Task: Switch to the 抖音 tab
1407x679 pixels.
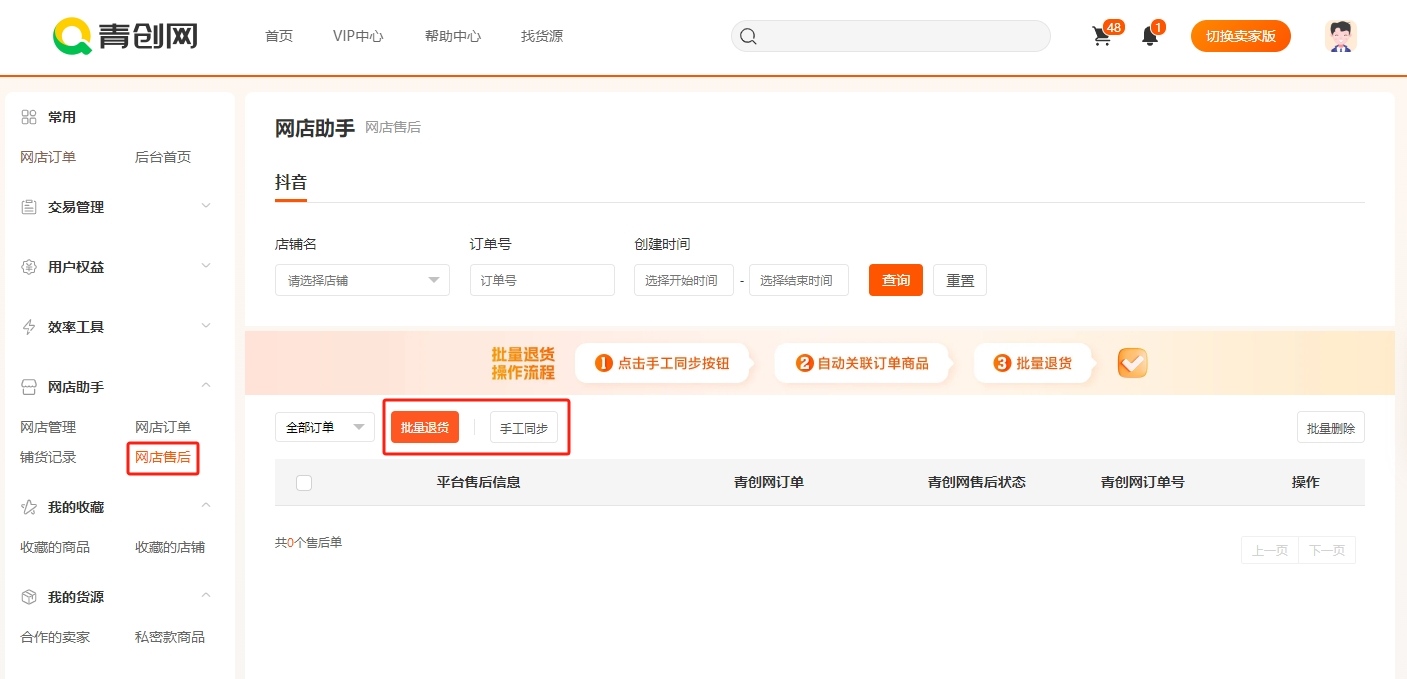Action: tap(291, 182)
